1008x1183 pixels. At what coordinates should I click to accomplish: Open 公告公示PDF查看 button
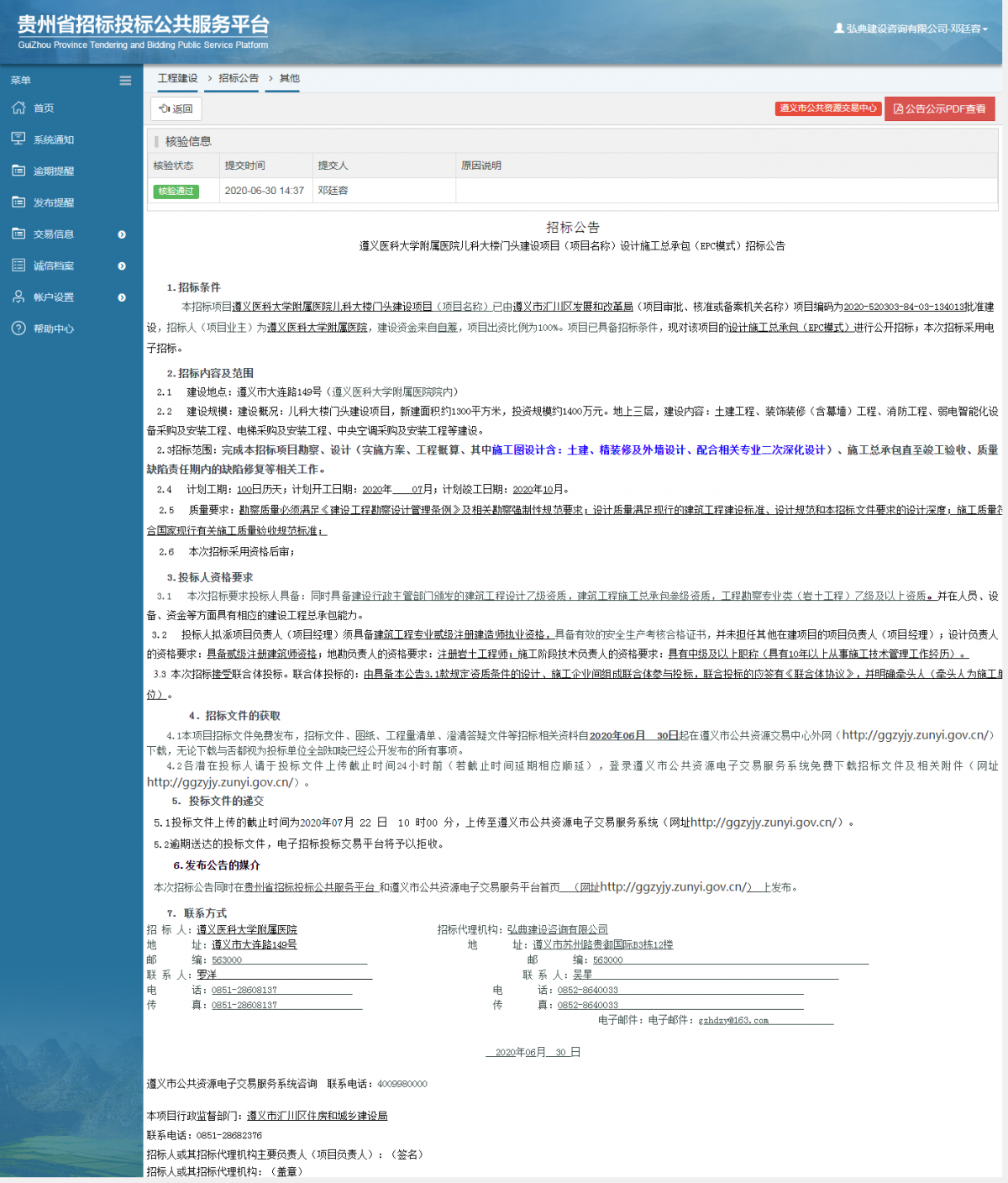[940, 108]
